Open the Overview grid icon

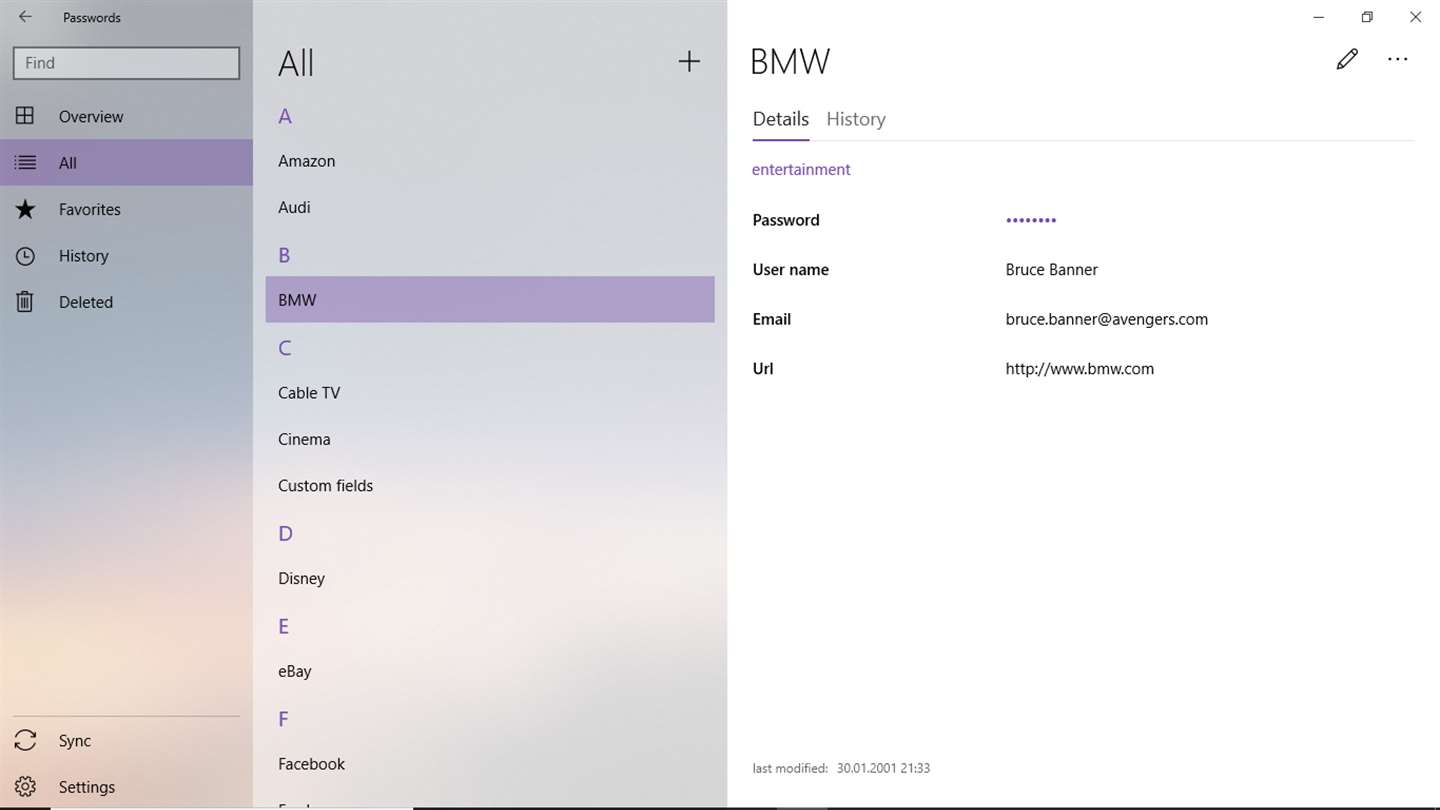click(25, 116)
